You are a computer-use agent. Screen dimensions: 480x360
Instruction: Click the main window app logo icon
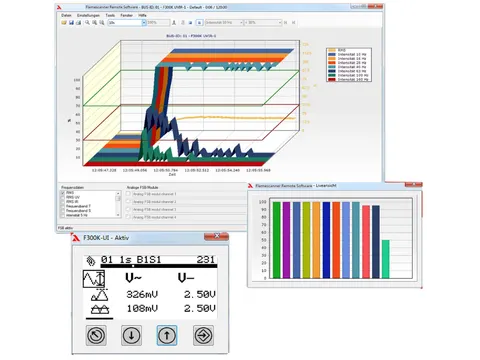pyautogui.click(x=59, y=7)
